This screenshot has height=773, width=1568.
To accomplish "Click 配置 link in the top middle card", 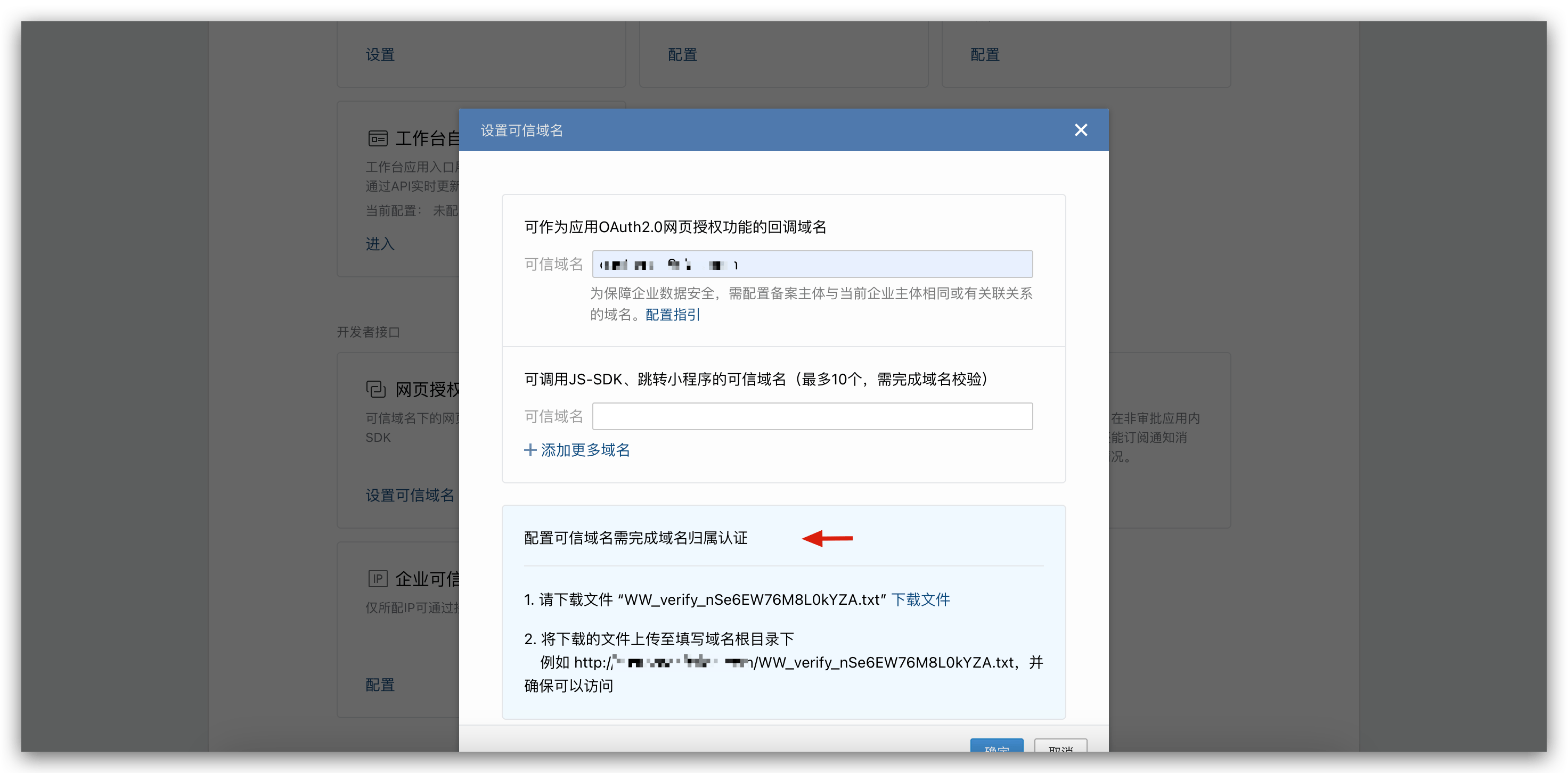I will (682, 55).
